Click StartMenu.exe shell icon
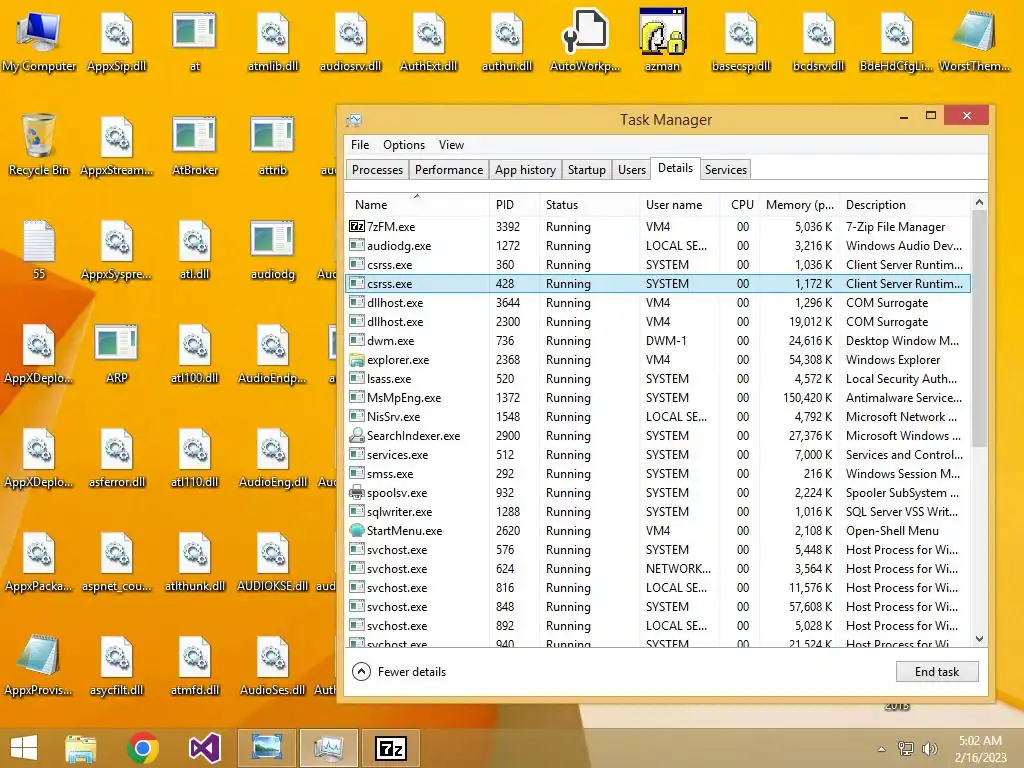The image size is (1024, 768). pos(357,530)
